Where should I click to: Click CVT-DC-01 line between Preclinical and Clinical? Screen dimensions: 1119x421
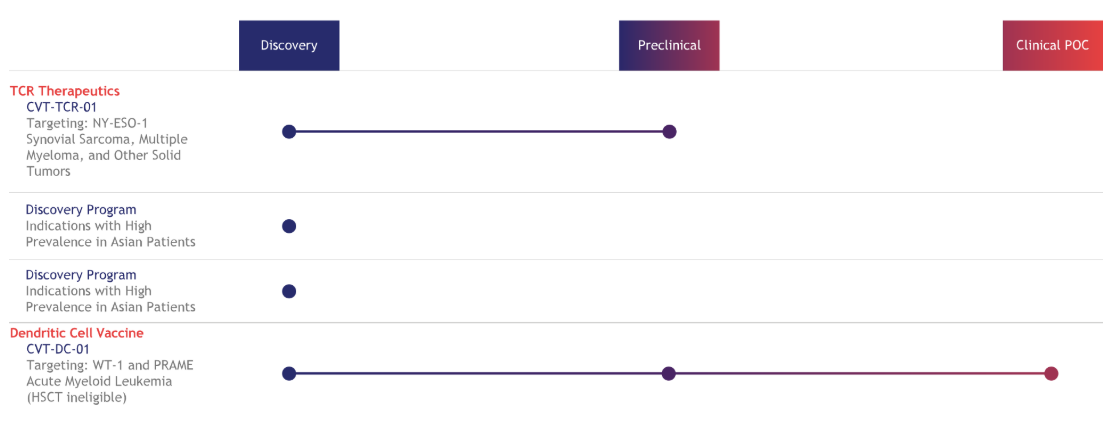tap(860, 373)
